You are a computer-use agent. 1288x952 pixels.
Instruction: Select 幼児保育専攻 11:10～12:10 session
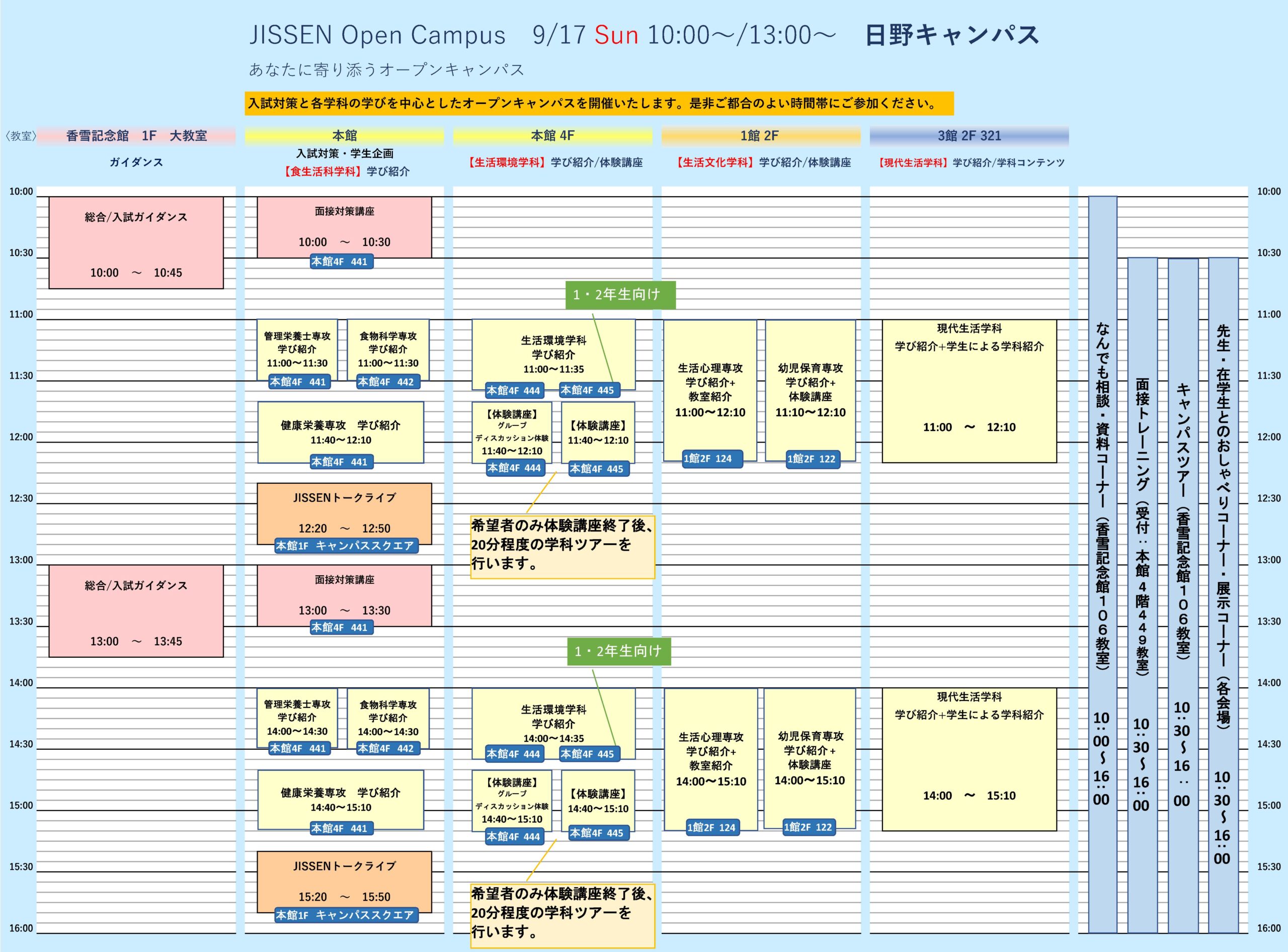click(x=810, y=390)
